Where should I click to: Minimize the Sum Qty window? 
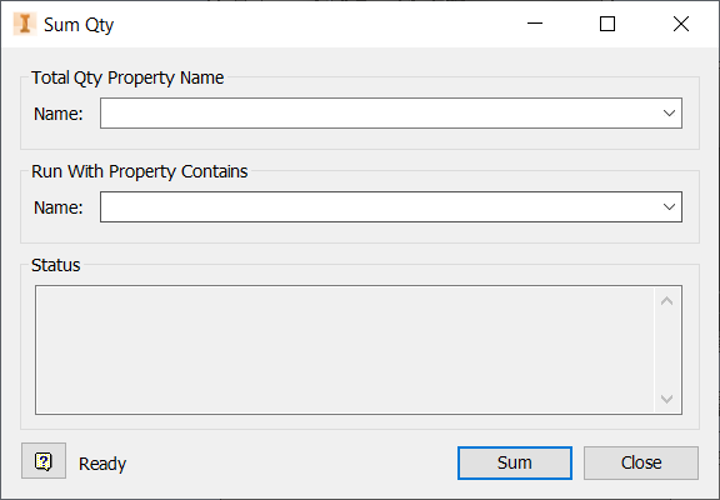(533, 24)
